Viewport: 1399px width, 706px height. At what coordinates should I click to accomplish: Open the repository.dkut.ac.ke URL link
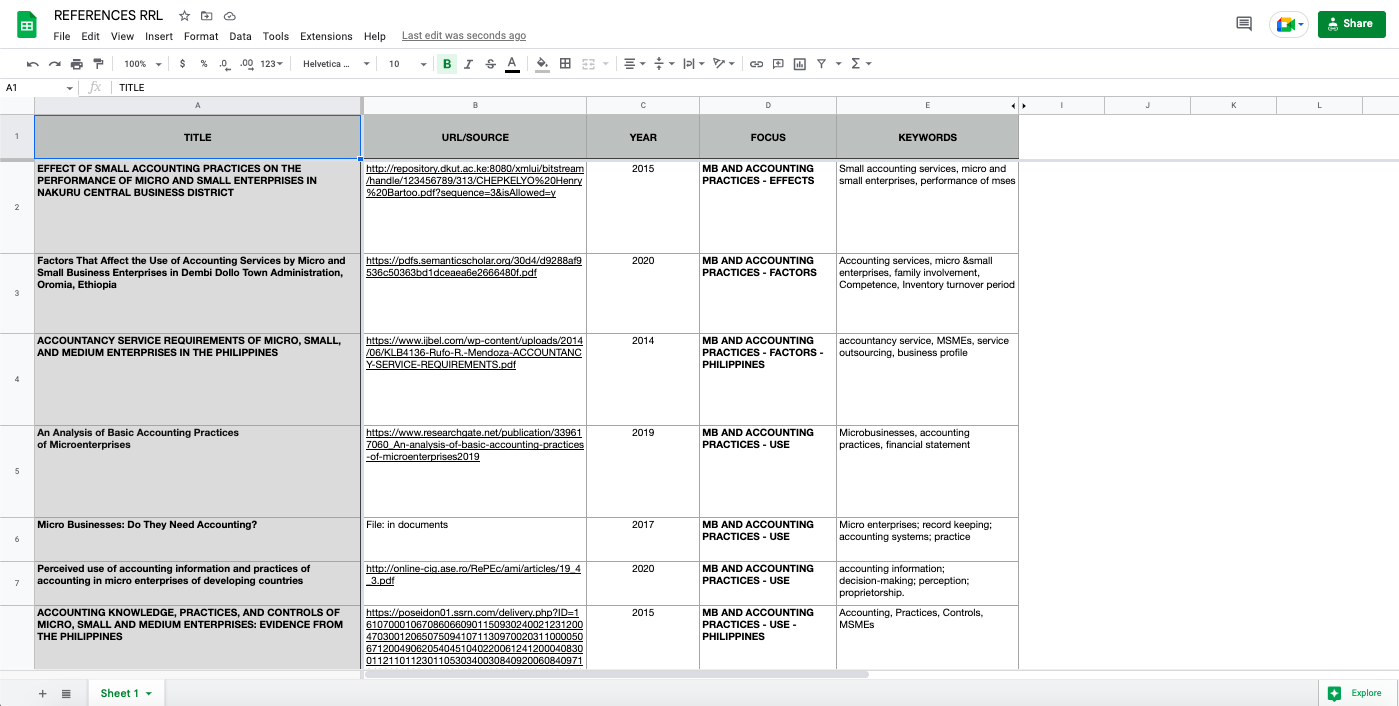475,181
